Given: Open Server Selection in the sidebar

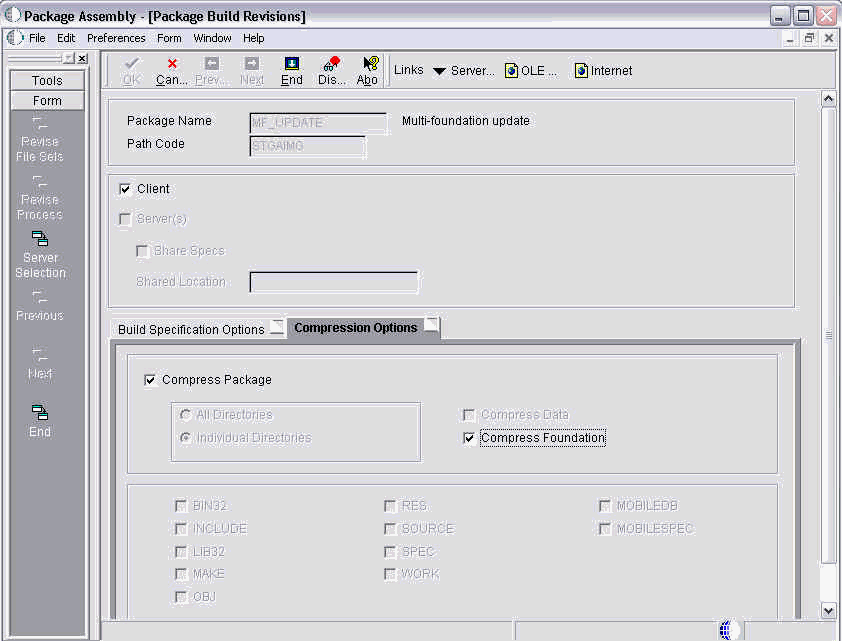Looking at the screenshot, I should coord(40,255).
